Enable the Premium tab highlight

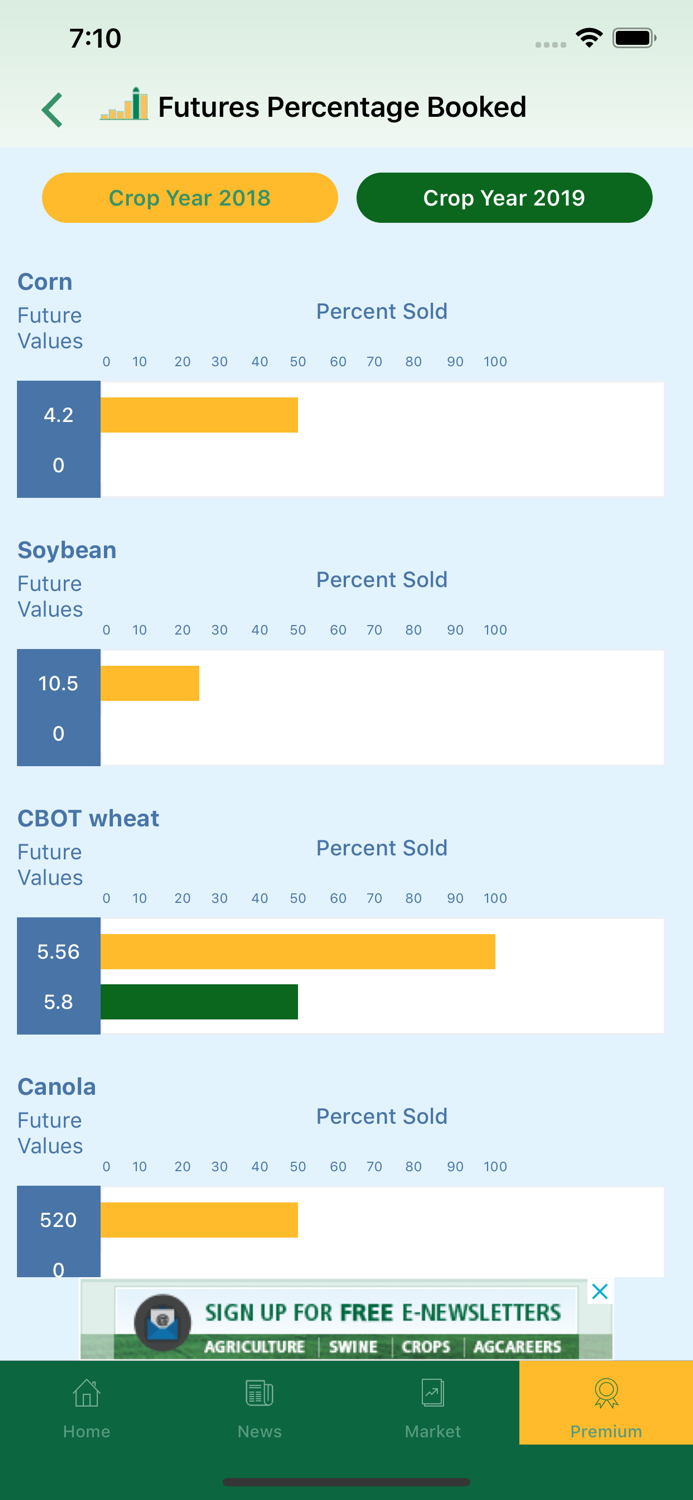(604, 1403)
